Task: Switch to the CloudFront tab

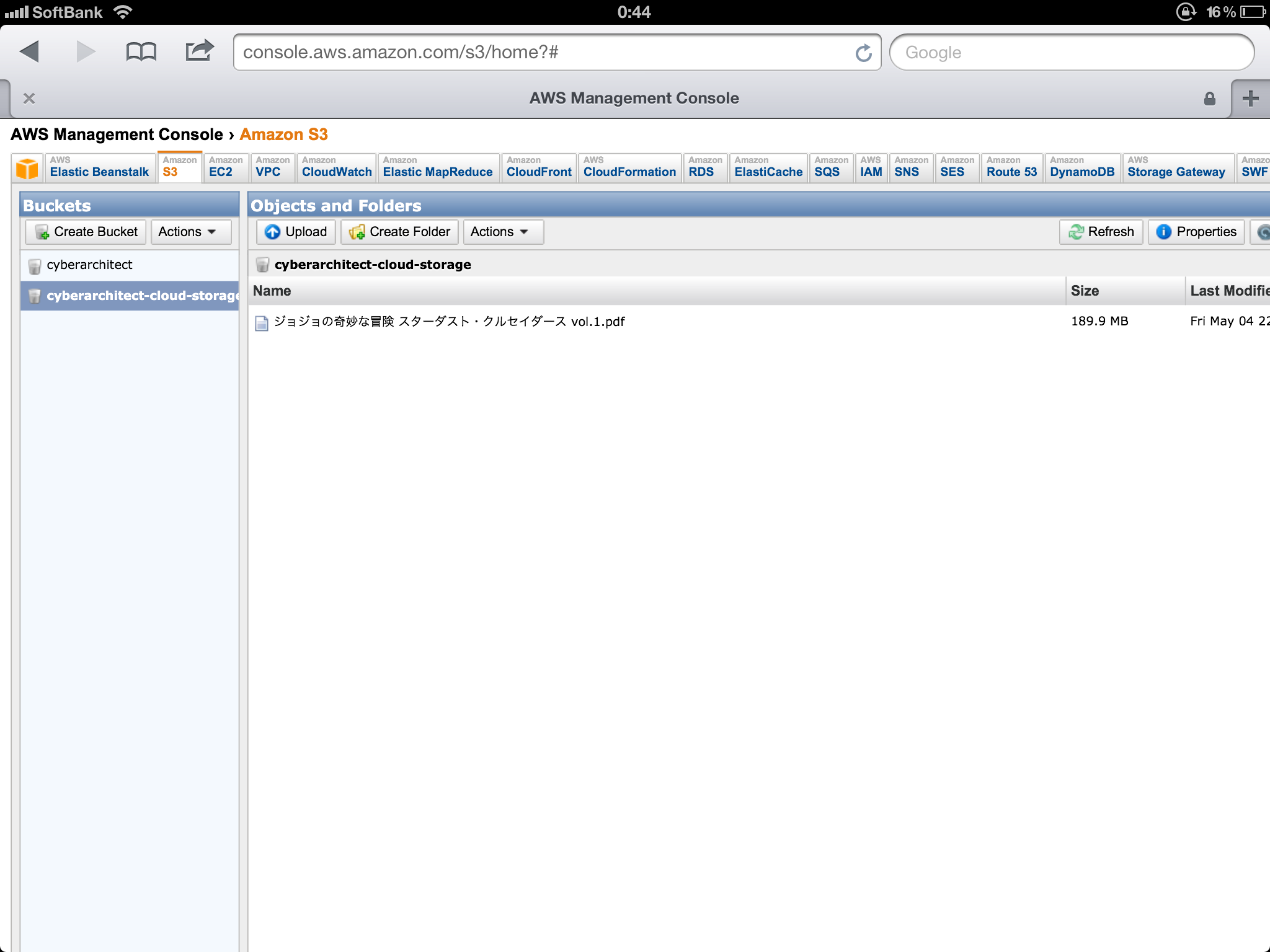Action: (539, 167)
